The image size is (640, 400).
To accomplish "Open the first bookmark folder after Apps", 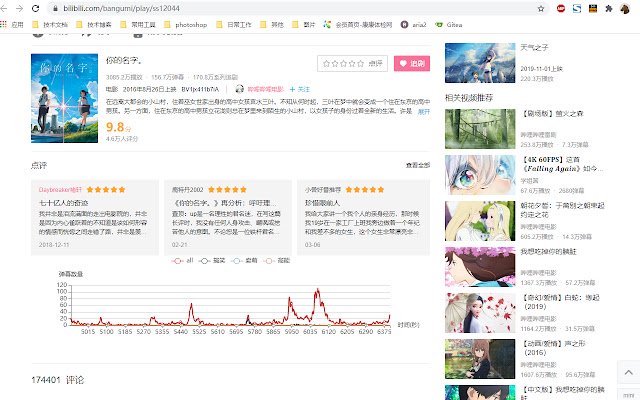I will 50,24.
